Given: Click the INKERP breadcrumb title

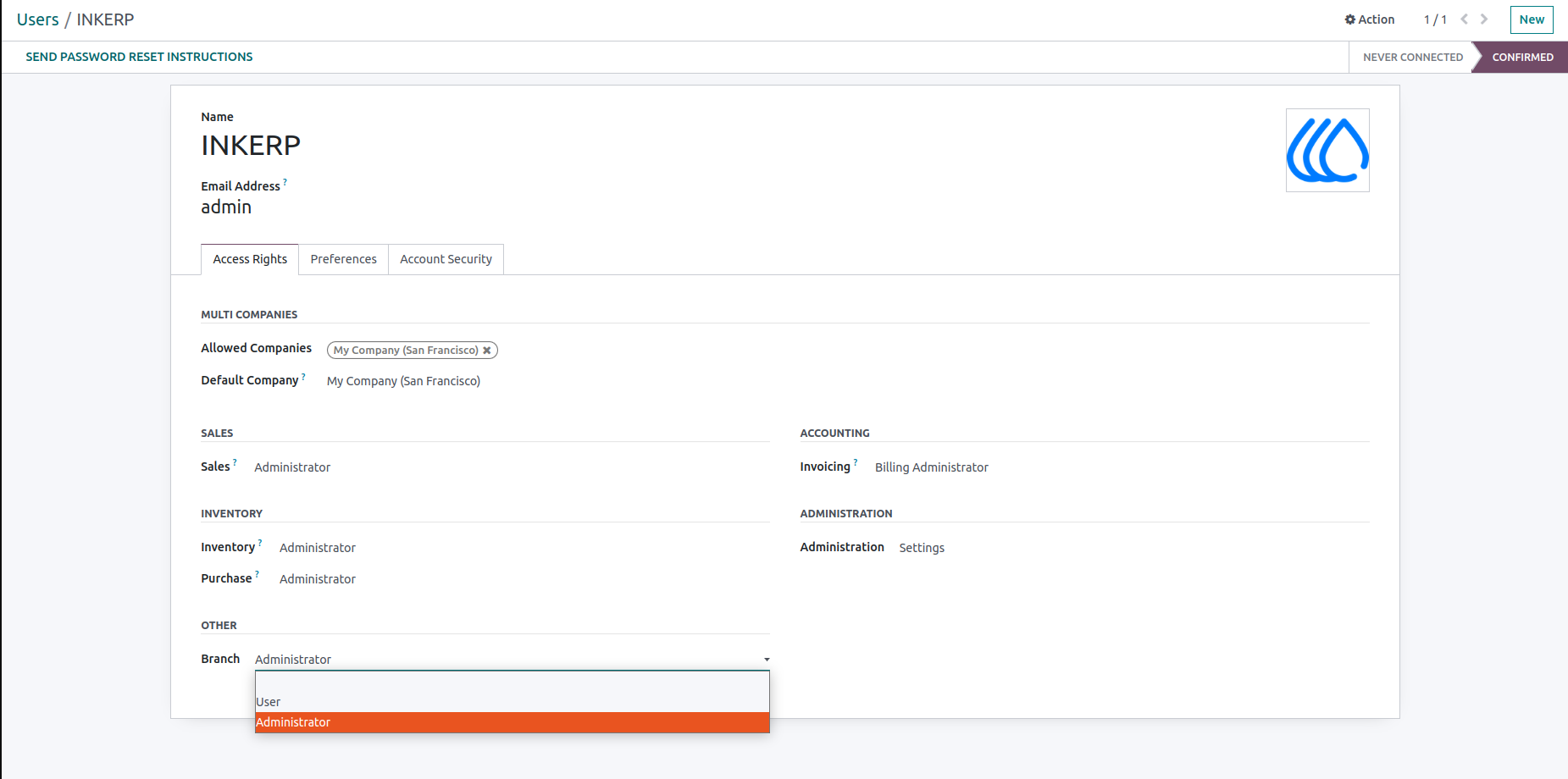Looking at the screenshot, I should (105, 19).
